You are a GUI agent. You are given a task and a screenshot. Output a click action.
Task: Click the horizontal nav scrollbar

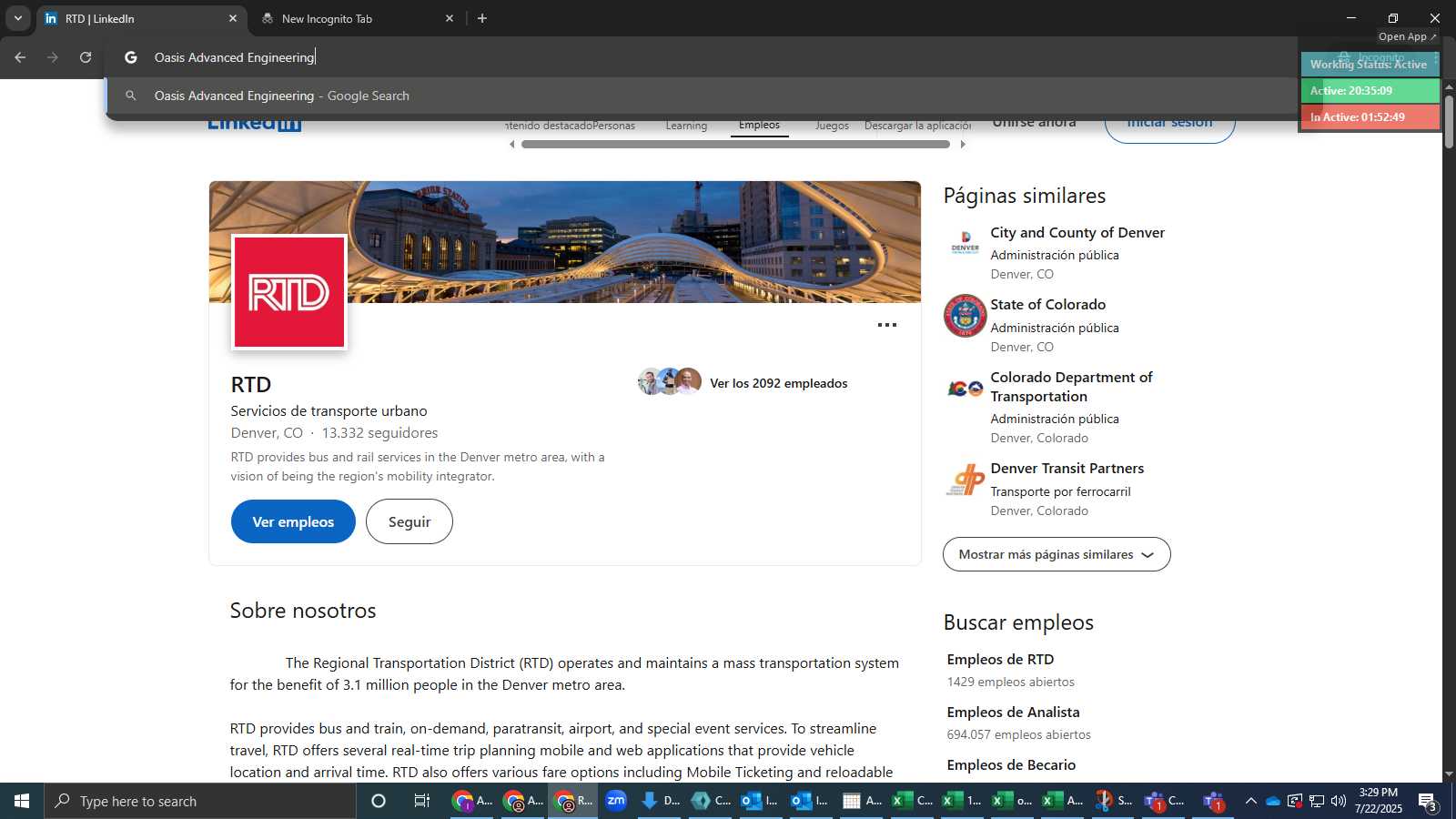tap(735, 144)
